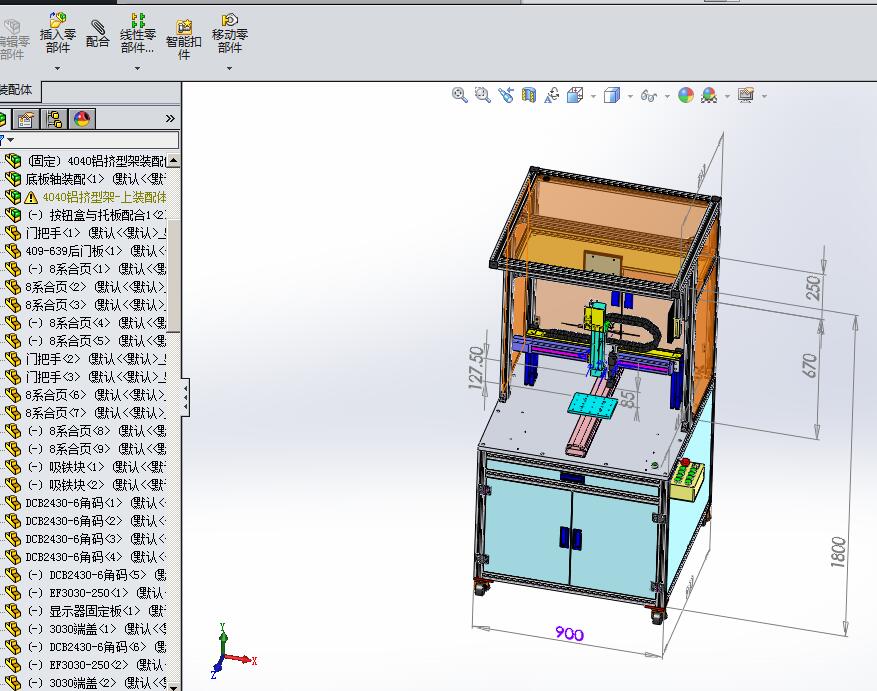Select the 670 dimension on the model
Viewport: 877px width, 691px height.
pyautogui.click(x=809, y=365)
